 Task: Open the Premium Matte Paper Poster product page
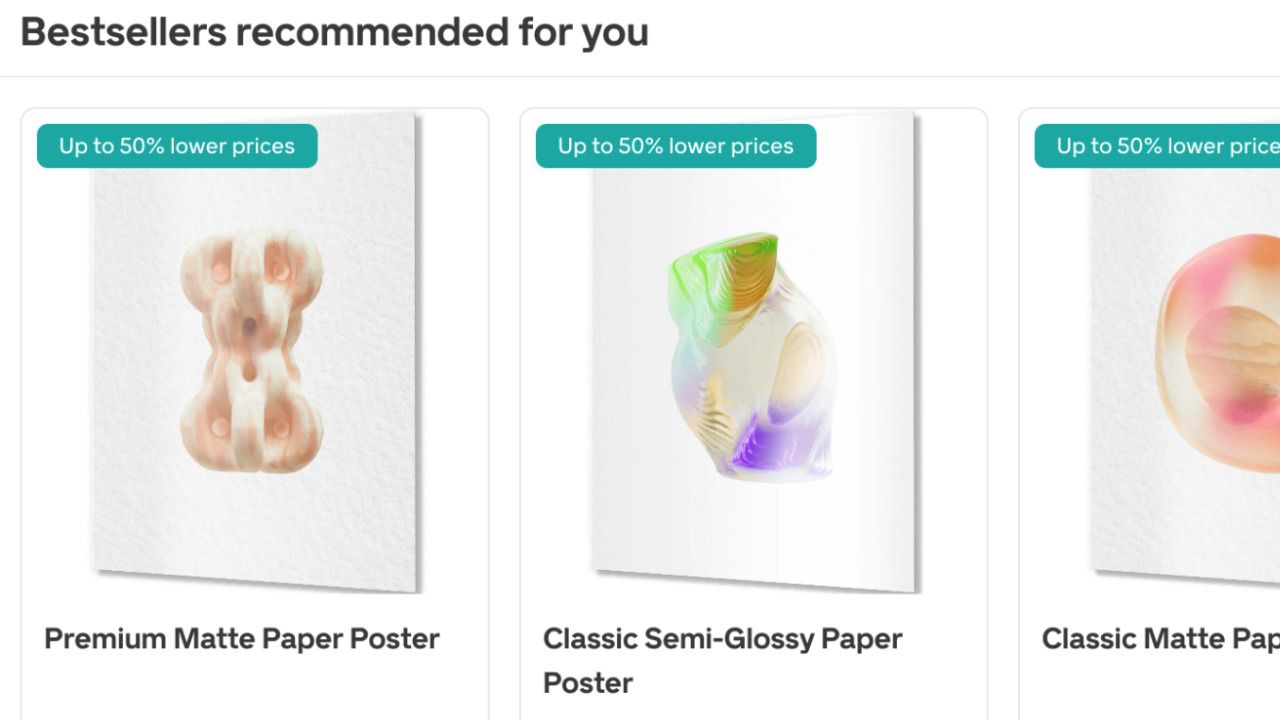point(242,638)
